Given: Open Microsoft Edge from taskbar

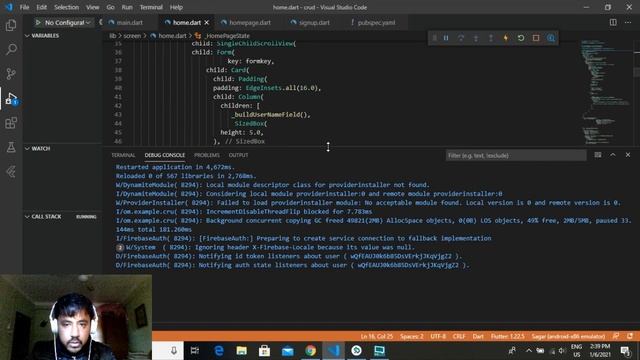Looking at the screenshot, I should 219,351.
